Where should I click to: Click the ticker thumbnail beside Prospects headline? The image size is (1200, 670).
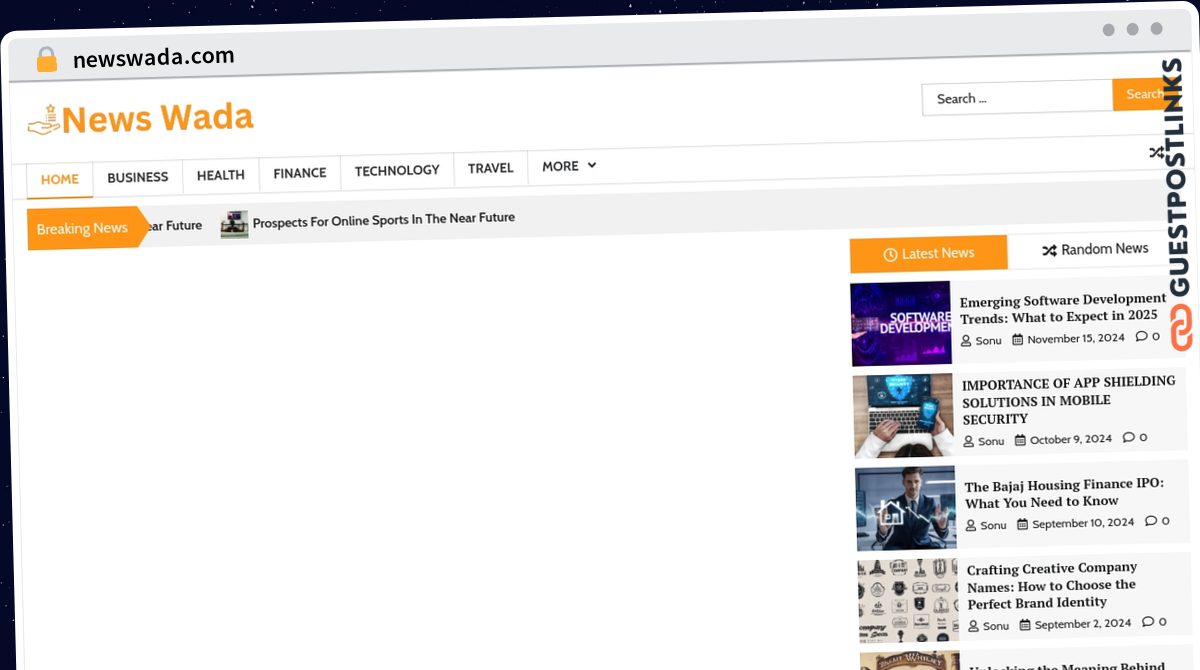click(234, 224)
